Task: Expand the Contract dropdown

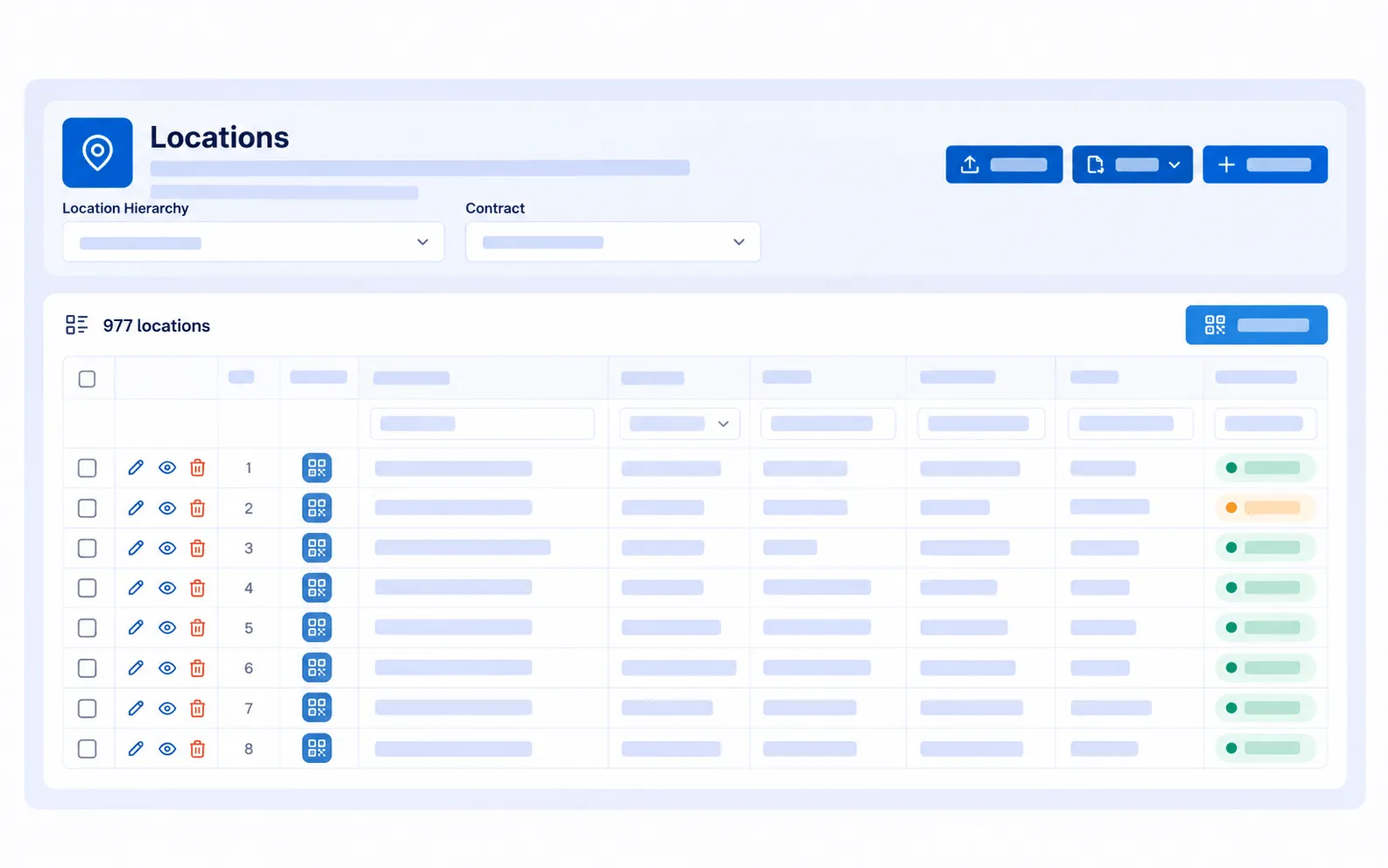Action: [x=613, y=242]
